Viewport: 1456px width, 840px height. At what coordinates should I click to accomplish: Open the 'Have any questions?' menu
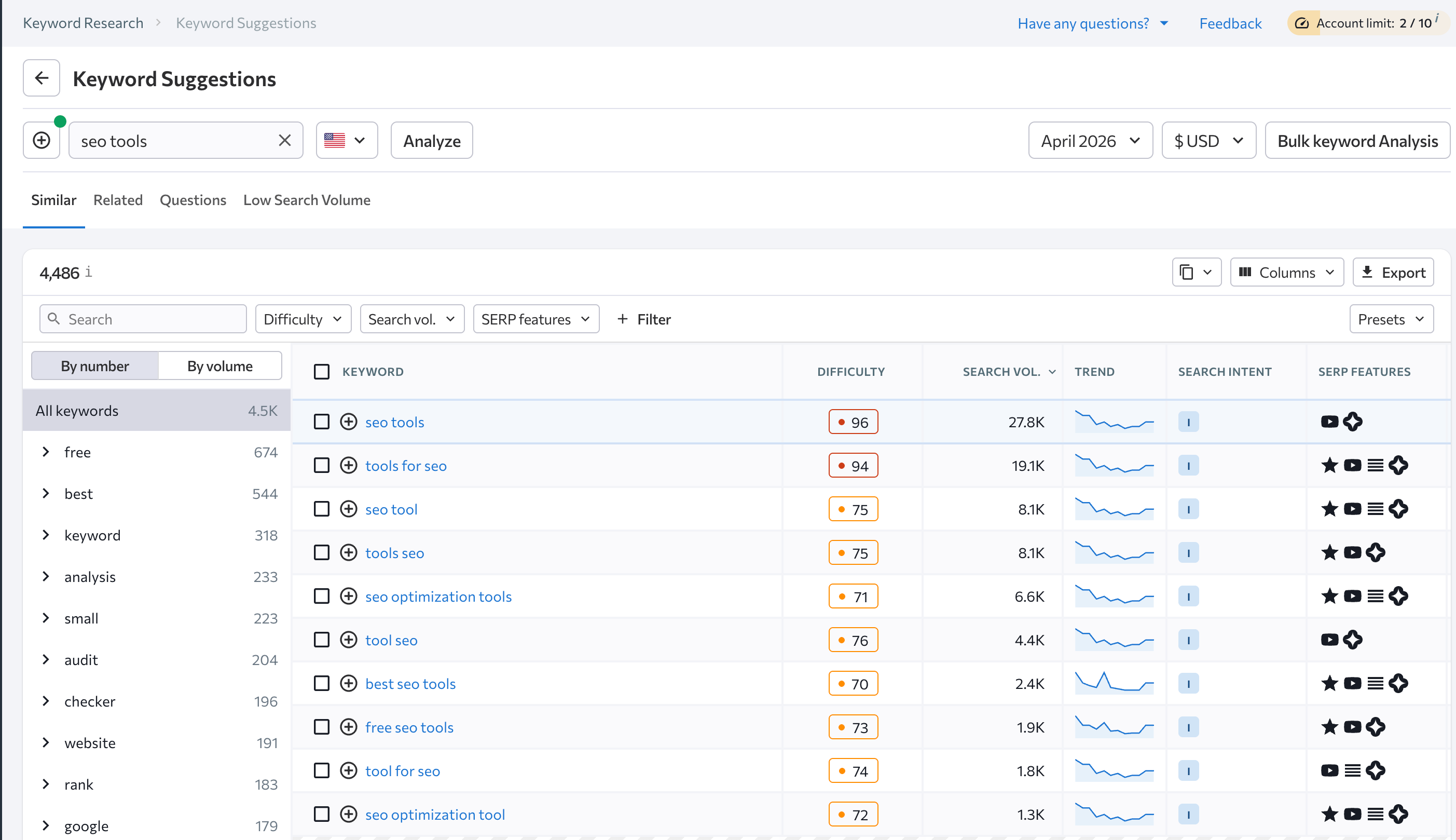1092,23
